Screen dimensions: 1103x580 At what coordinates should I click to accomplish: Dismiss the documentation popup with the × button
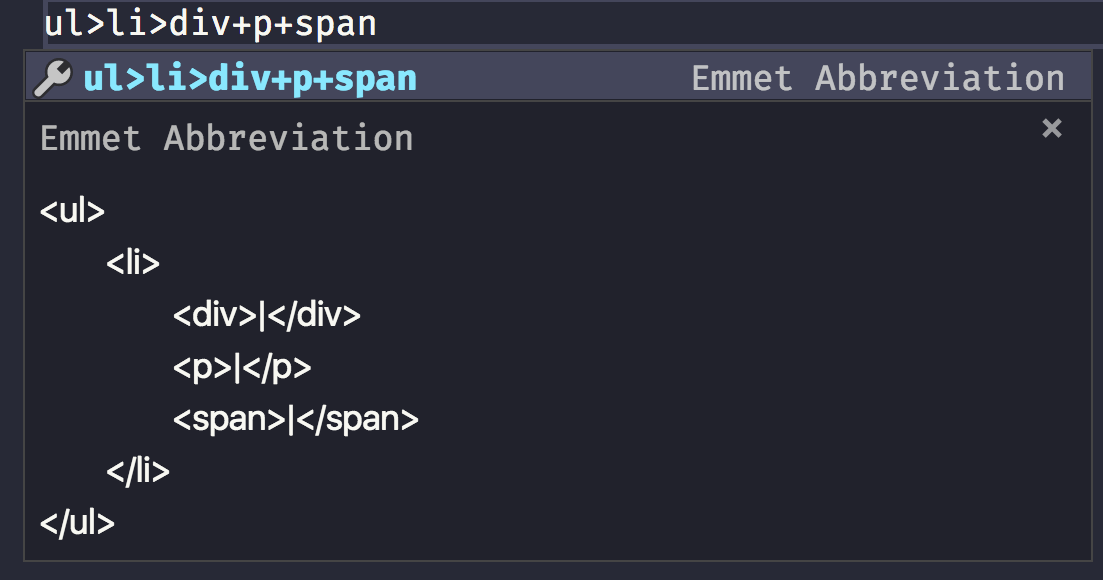tap(1050, 128)
